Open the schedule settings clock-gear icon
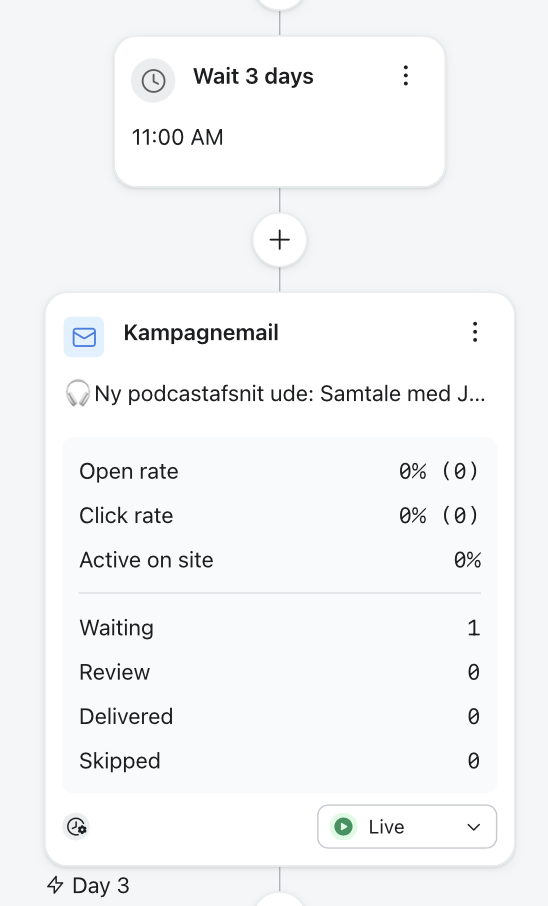 (76, 827)
